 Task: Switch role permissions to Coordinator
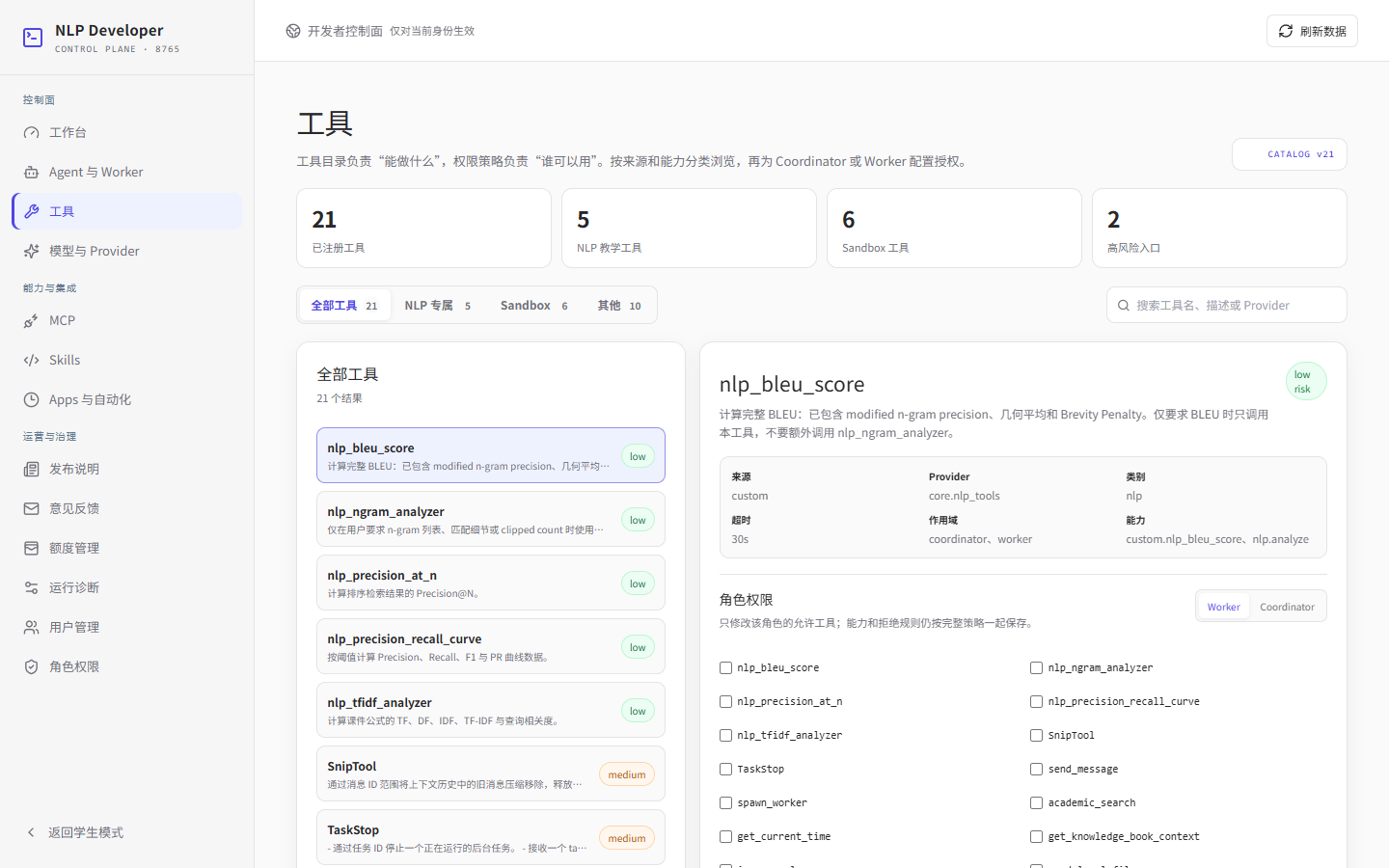tap(1287, 607)
